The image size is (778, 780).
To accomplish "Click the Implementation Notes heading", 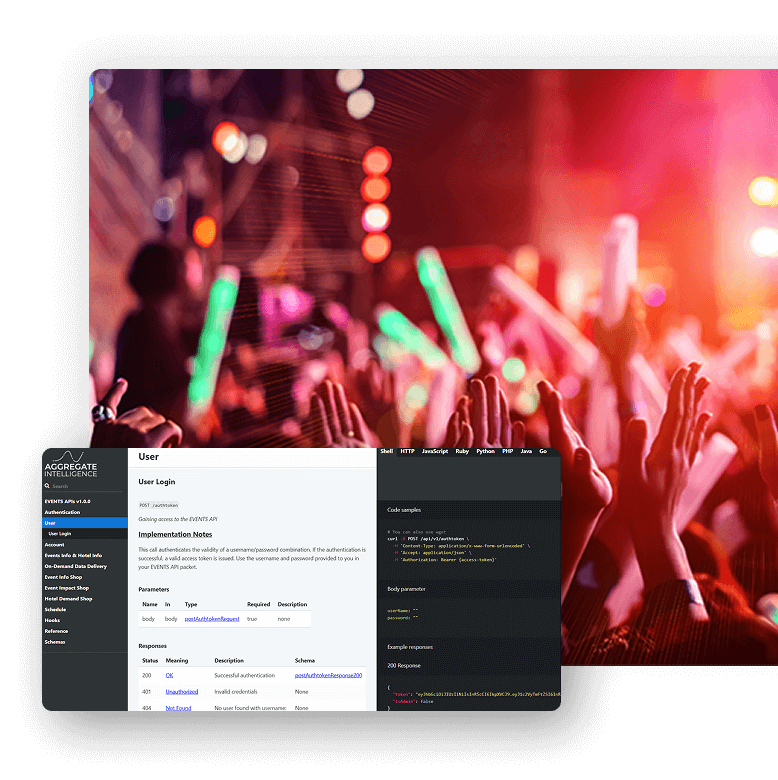I will click(x=175, y=534).
